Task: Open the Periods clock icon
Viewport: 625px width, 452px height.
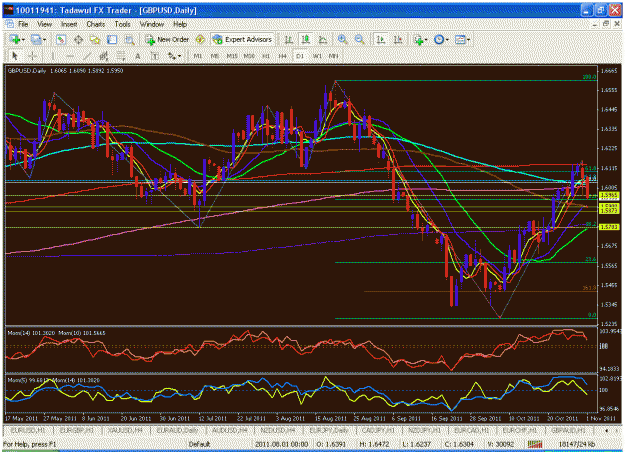Action: [439, 39]
